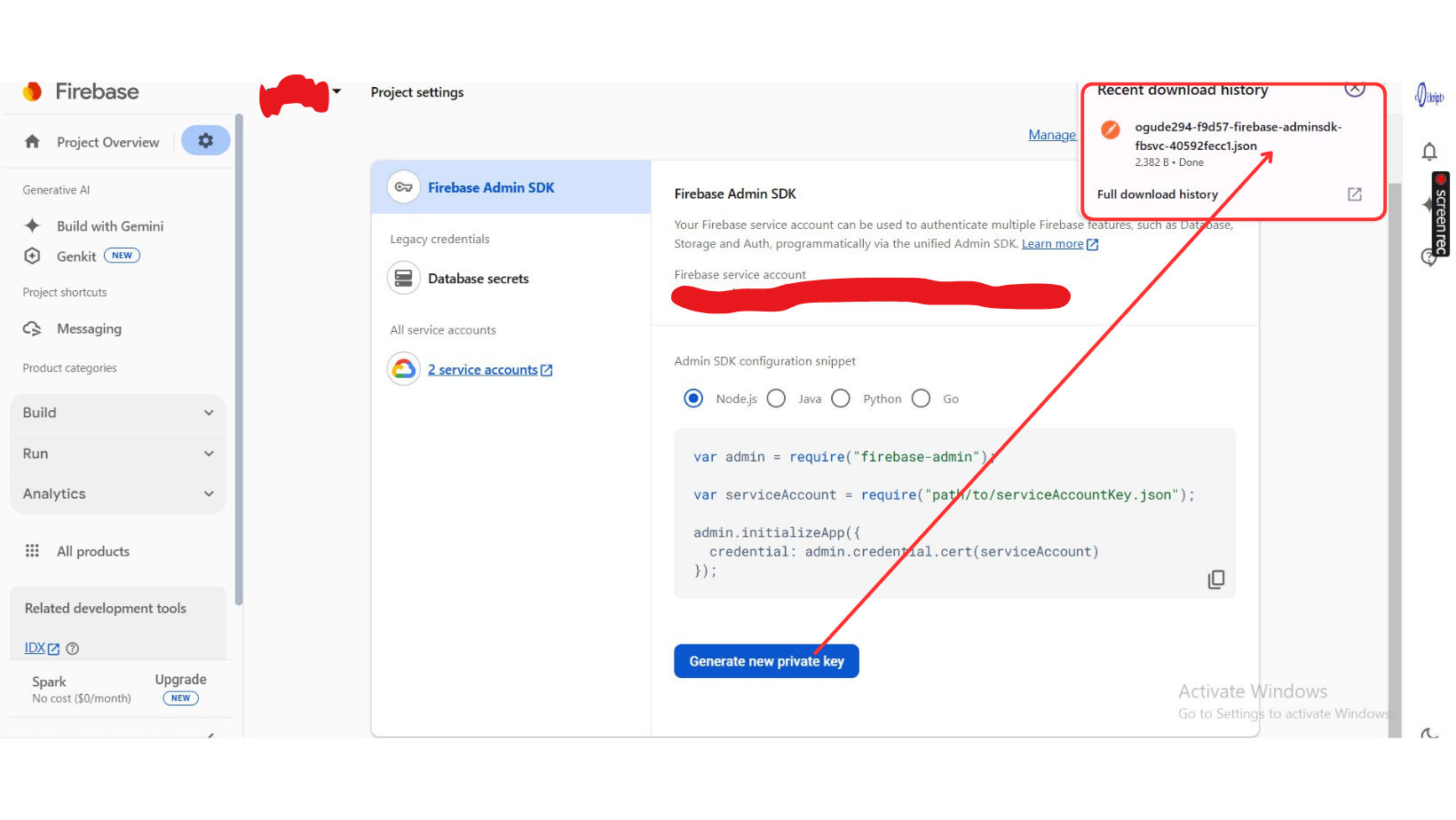Image resolution: width=1456 pixels, height=820 pixels.
Task: Expand the Run category
Action: (x=118, y=453)
